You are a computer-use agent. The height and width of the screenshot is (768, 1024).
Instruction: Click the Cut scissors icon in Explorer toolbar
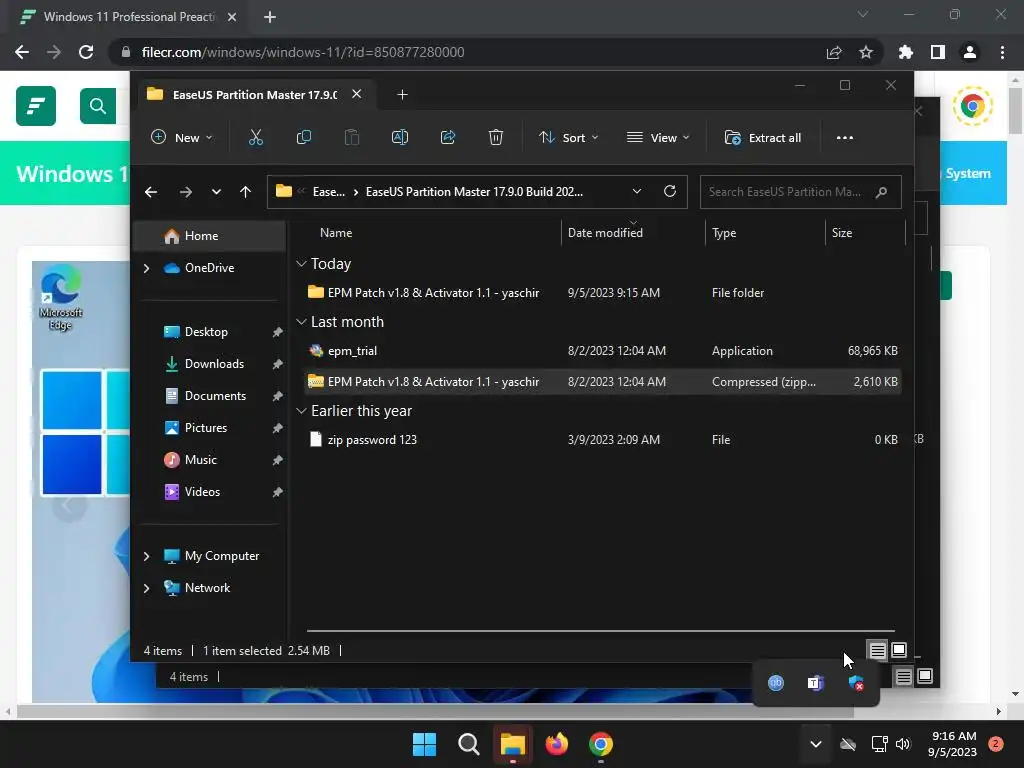click(x=255, y=137)
